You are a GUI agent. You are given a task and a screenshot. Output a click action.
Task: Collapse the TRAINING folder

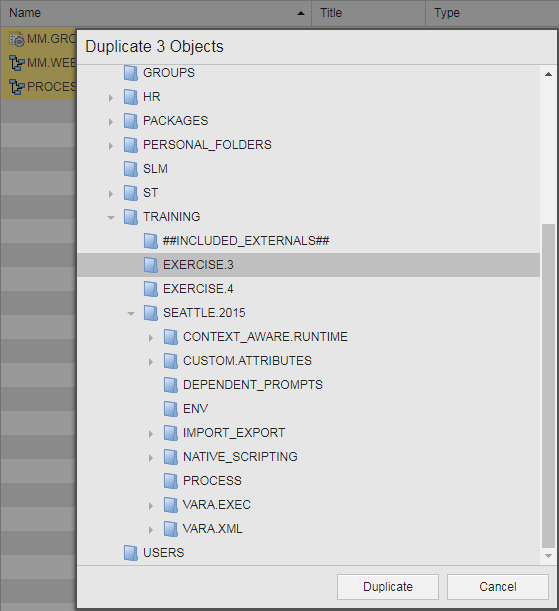click(x=111, y=217)
